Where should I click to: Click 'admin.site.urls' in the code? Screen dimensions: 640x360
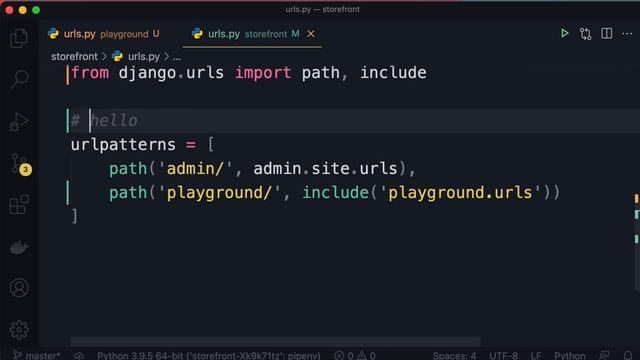[x=325, y=168]
